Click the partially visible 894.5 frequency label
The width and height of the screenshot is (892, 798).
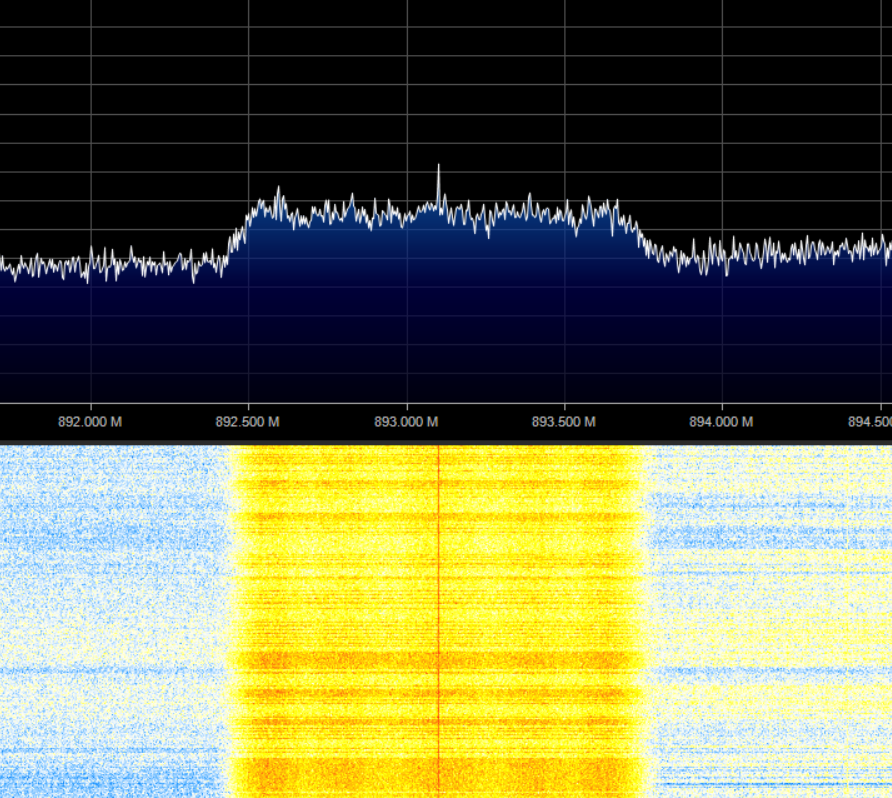868,422
